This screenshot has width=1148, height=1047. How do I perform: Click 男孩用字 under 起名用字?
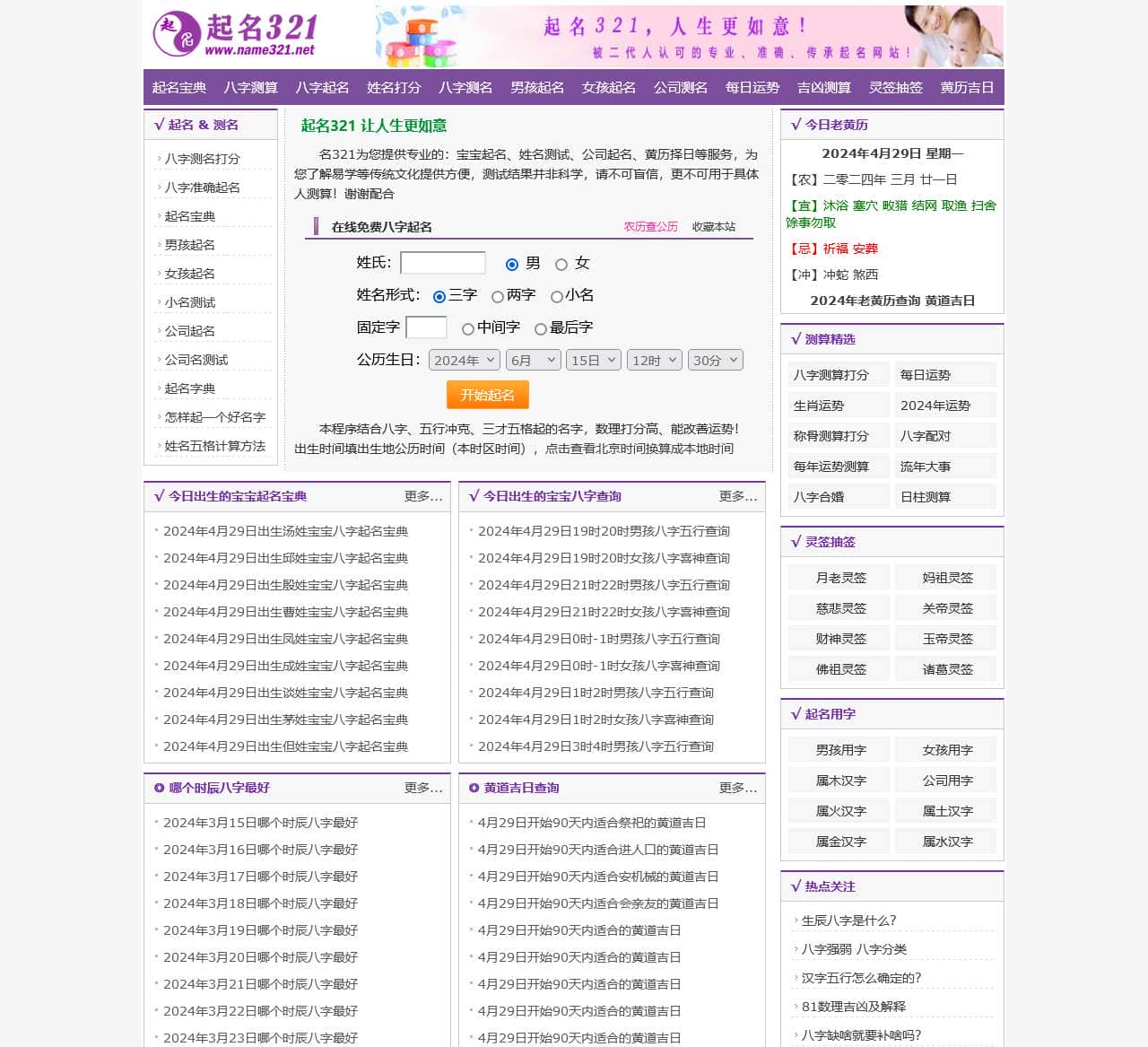[838, 748]
